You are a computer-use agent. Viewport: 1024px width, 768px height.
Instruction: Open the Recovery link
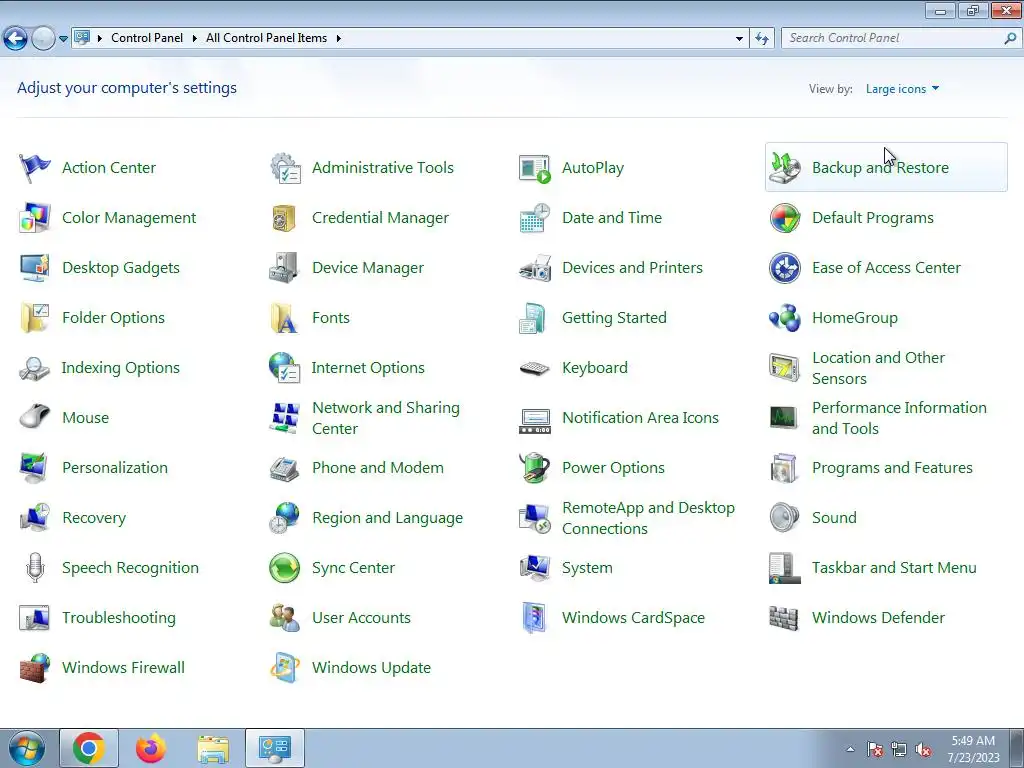click(94, 518)
